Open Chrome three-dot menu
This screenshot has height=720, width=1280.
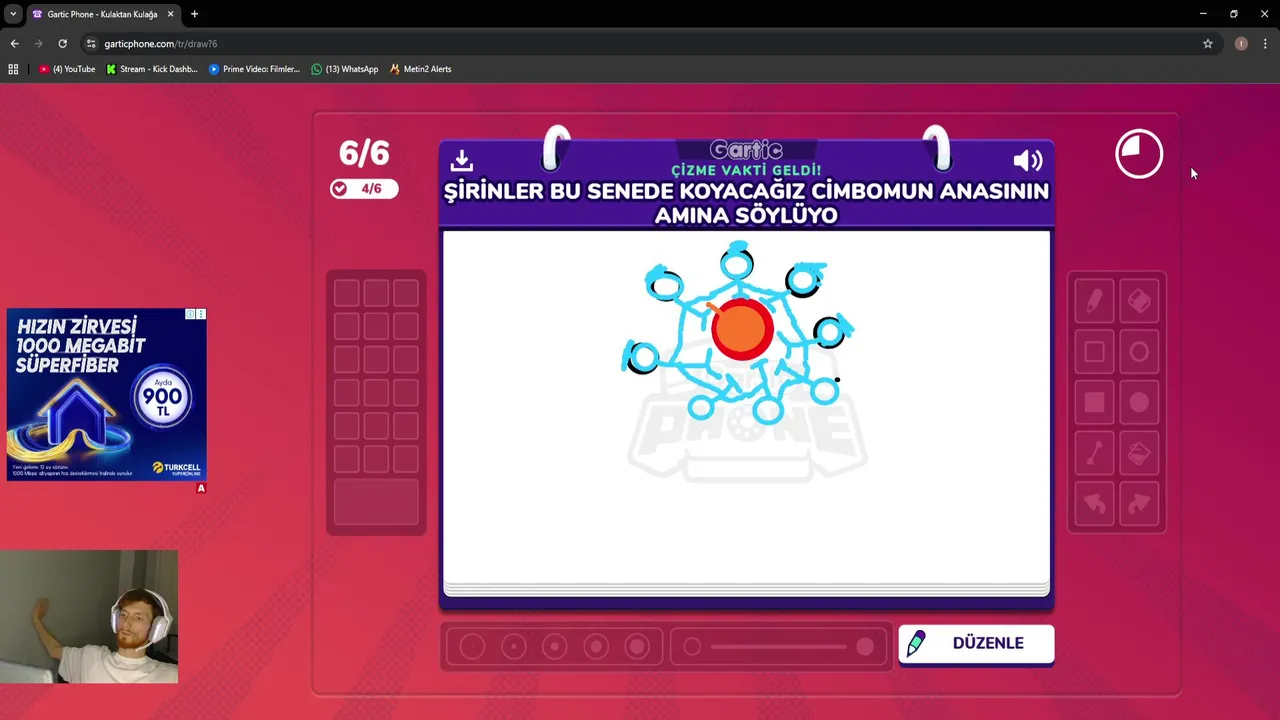click(x=1265, y=44)
